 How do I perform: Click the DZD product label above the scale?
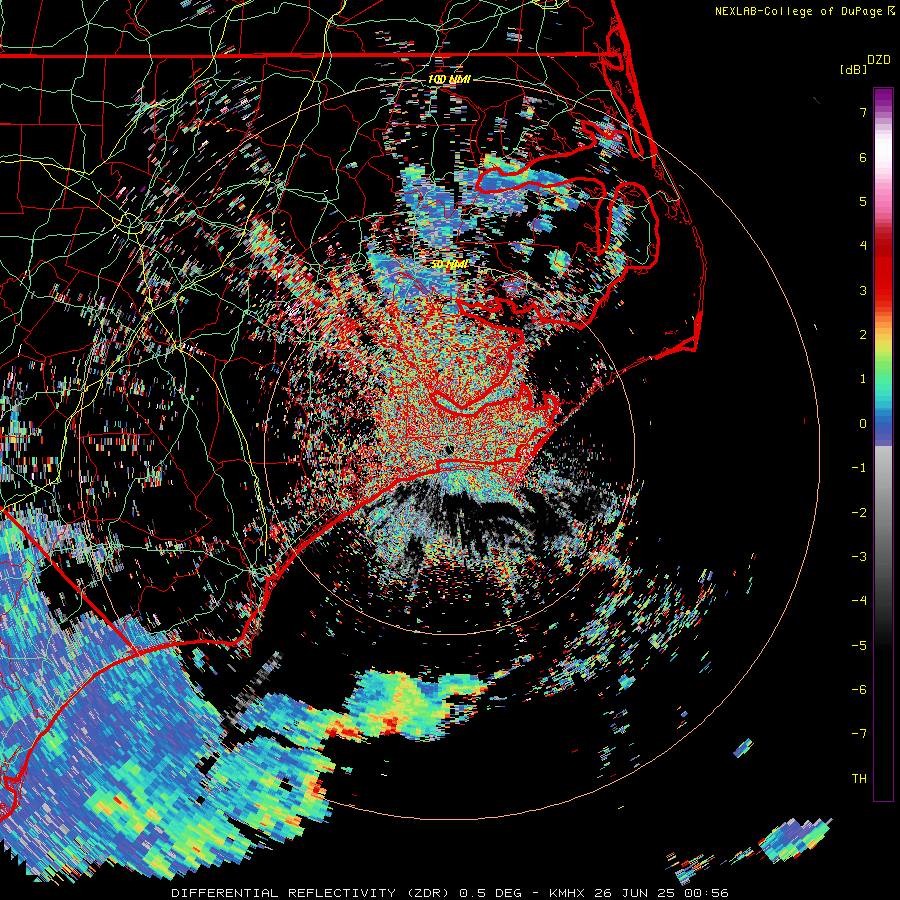tap(879, 60)
